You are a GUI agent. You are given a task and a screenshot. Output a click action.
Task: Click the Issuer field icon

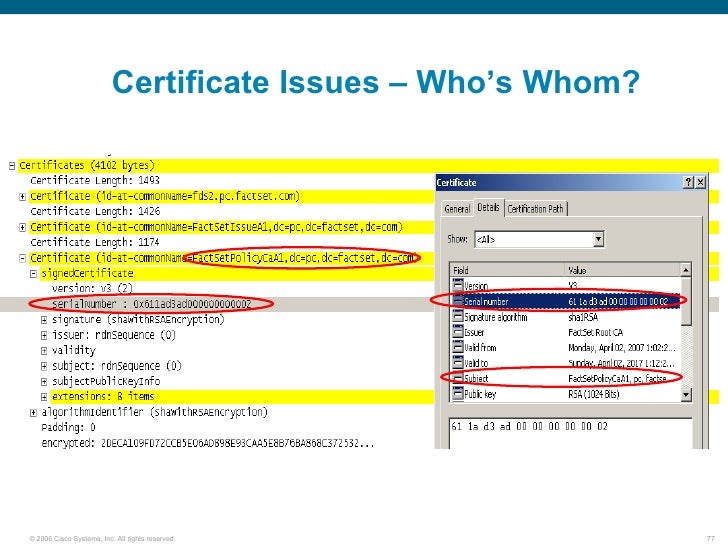point(458,332)
